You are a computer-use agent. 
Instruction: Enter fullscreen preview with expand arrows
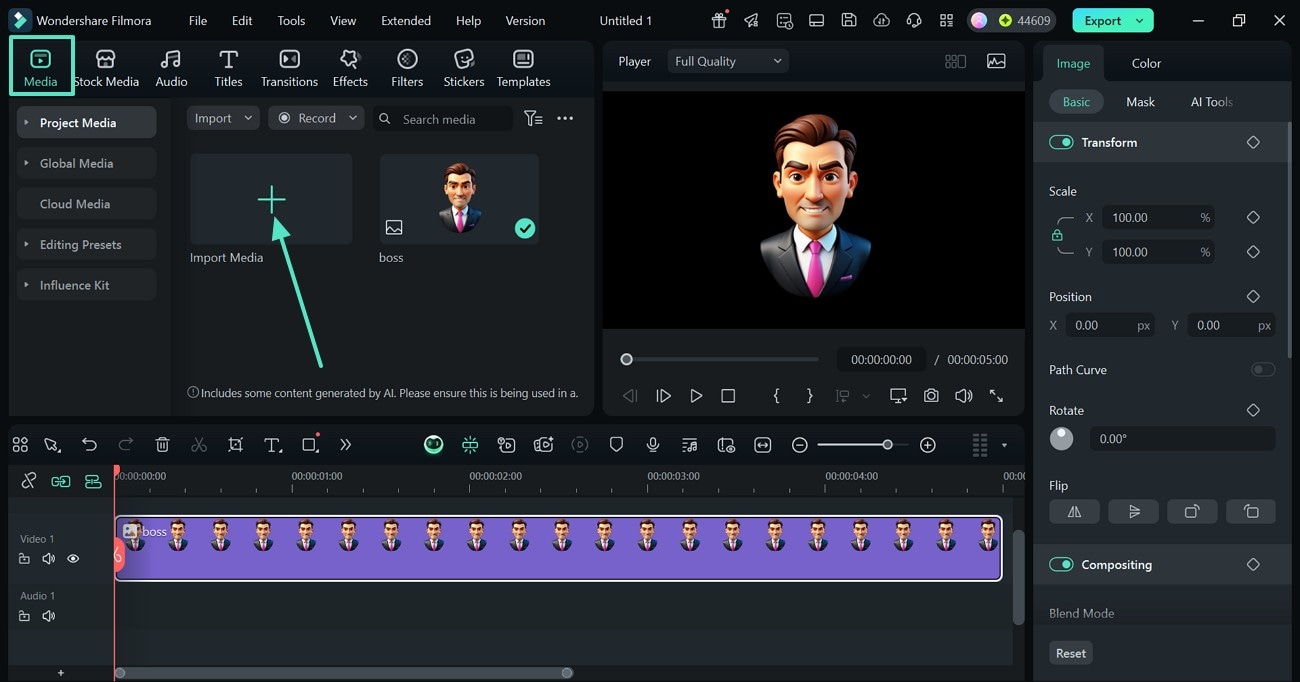(x=996, y=396)
